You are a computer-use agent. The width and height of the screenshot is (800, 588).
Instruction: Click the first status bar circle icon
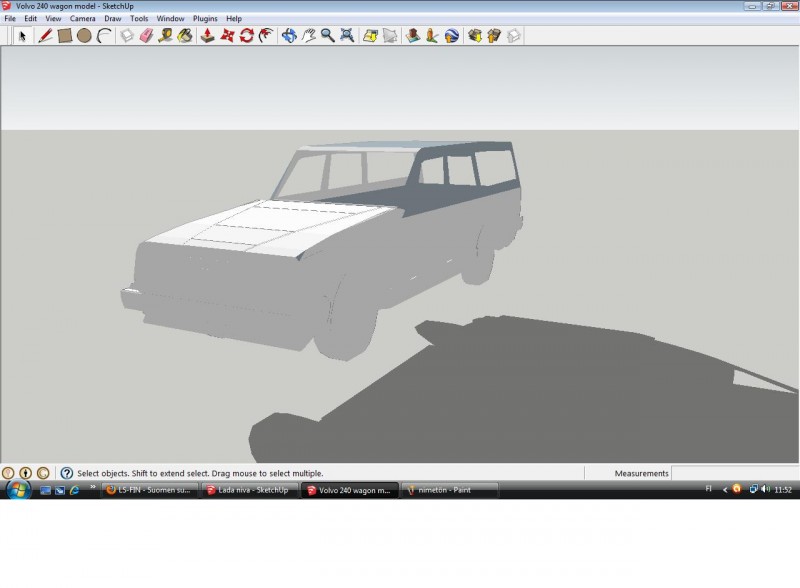click(8, 473)
